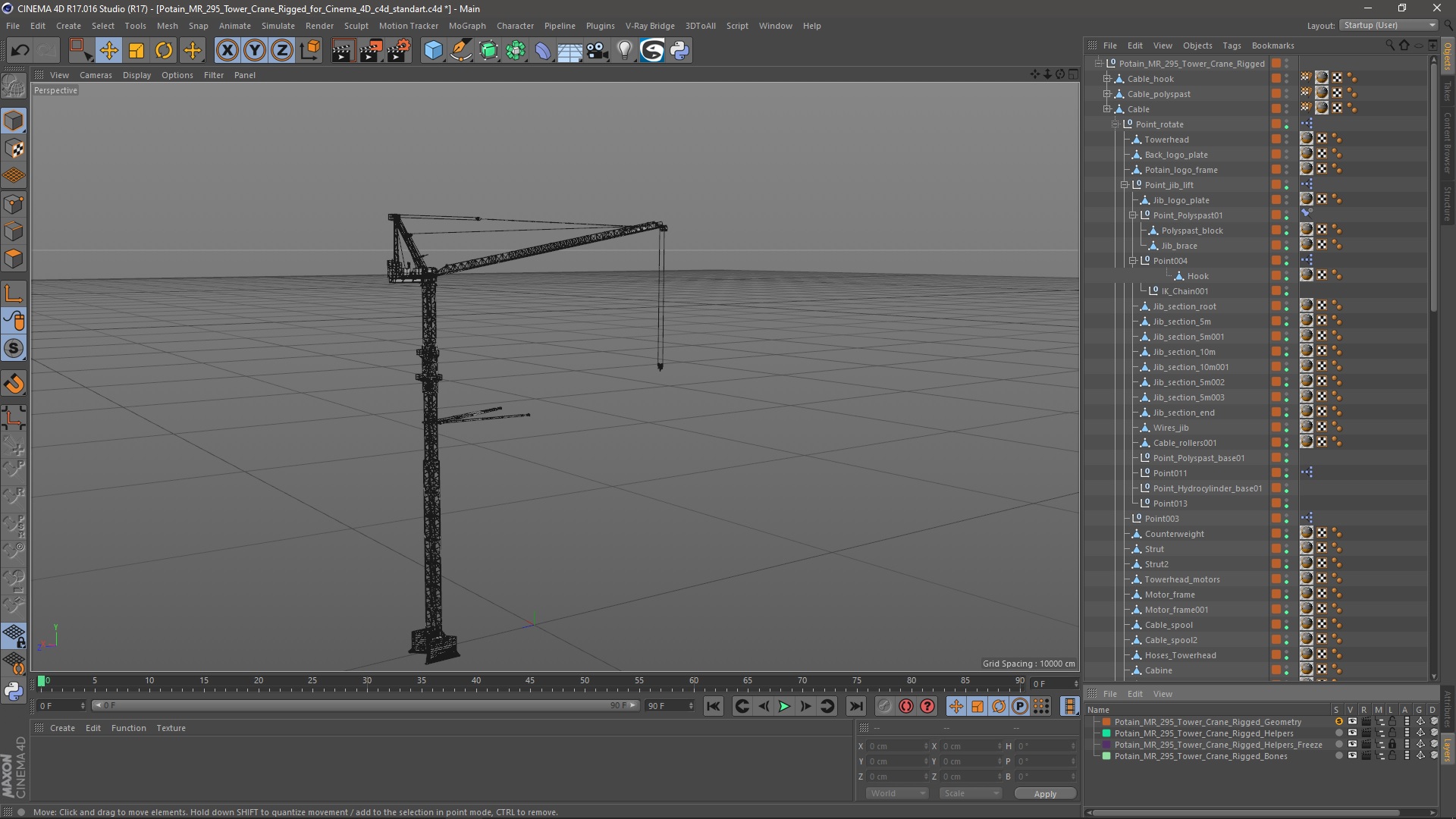Toggle Z axis lock

pos(282,51)
